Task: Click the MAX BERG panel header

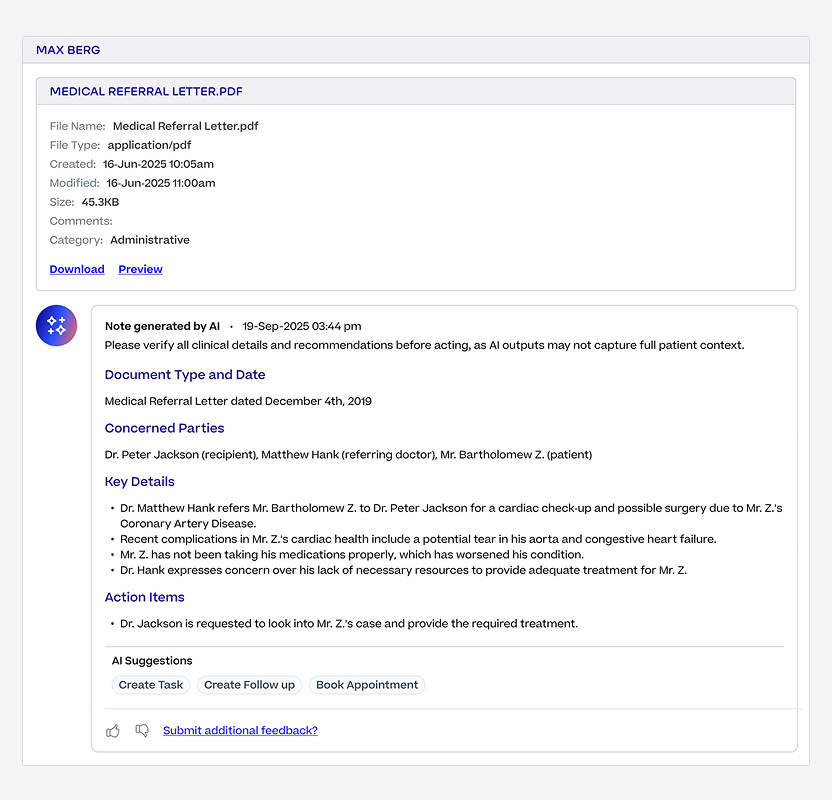Action: pyautogui.click(x=416, y=50)
